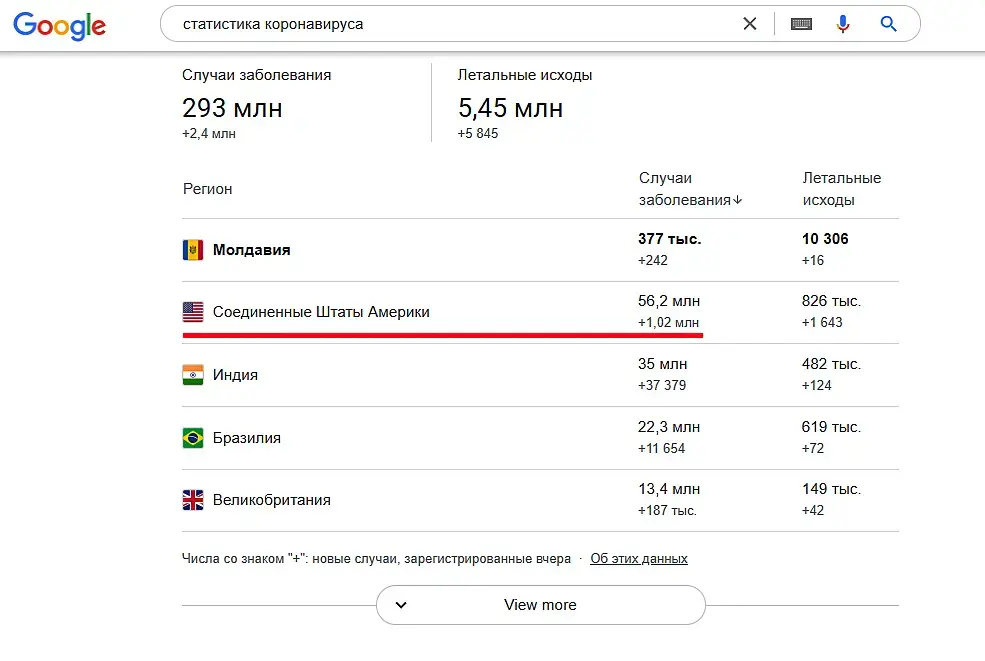This screenshot has height=661, width=985.
Task: Start voice search with microphone icon
Action: pos(843,24)
